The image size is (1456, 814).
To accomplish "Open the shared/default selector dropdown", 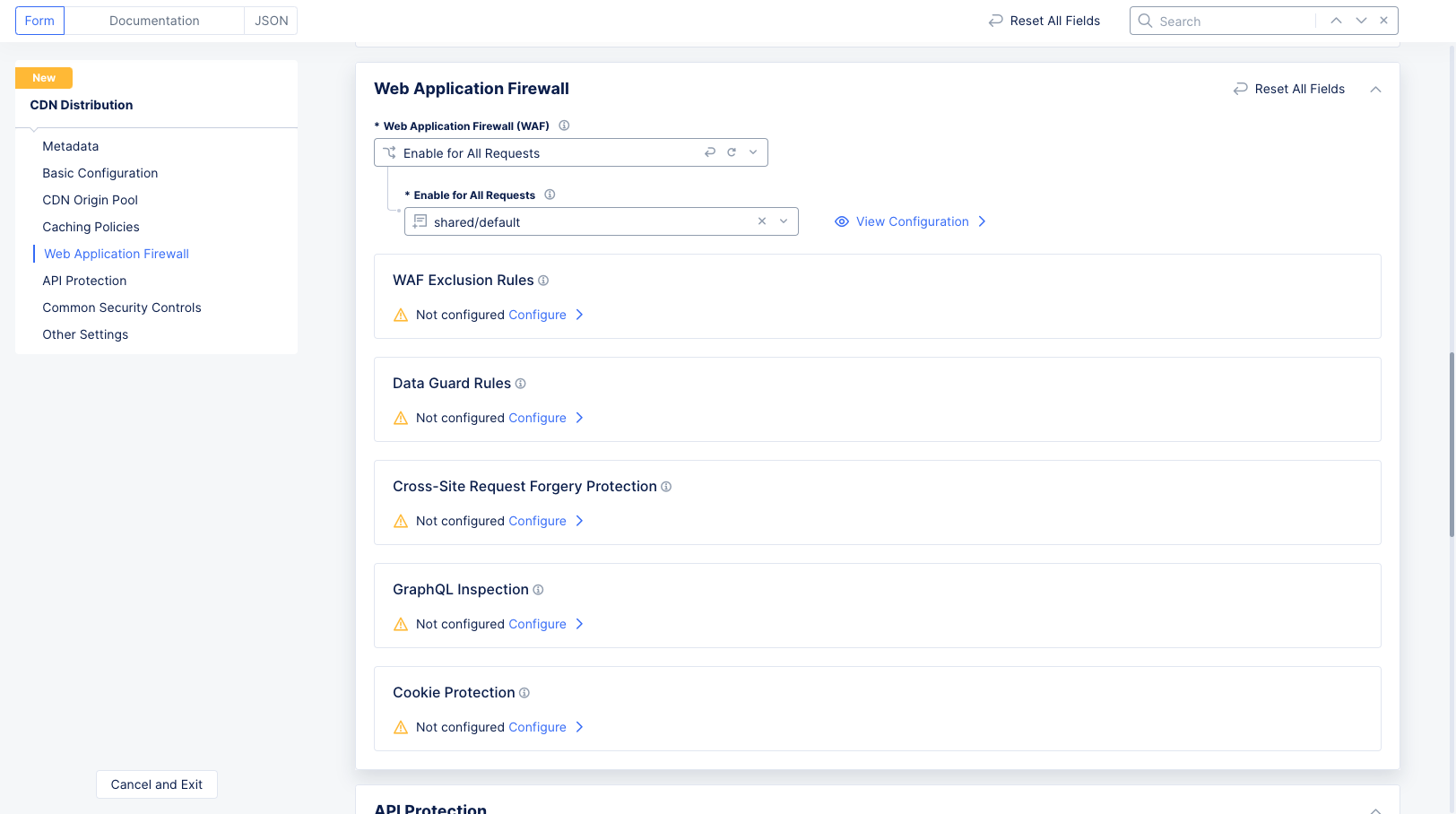I will (x=783, y=221).
